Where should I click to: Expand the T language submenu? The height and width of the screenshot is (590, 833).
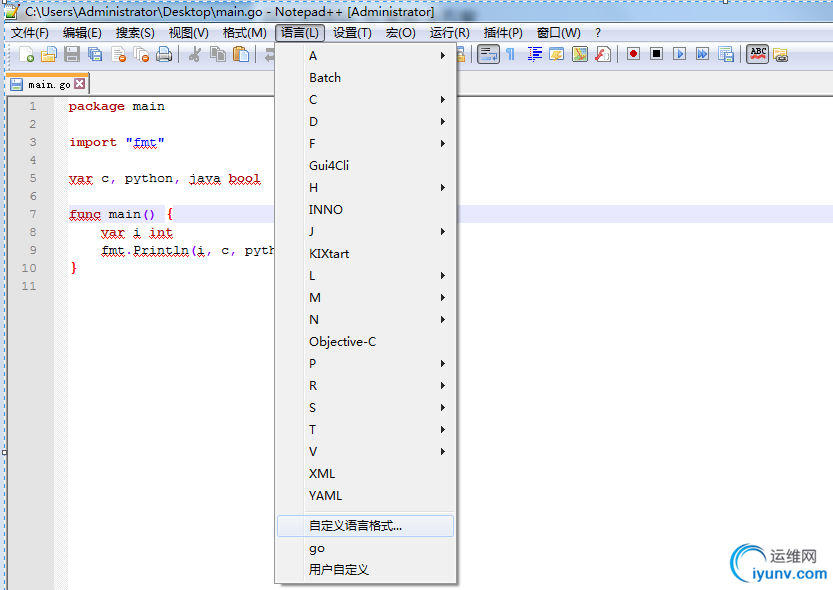pos(366,430)
